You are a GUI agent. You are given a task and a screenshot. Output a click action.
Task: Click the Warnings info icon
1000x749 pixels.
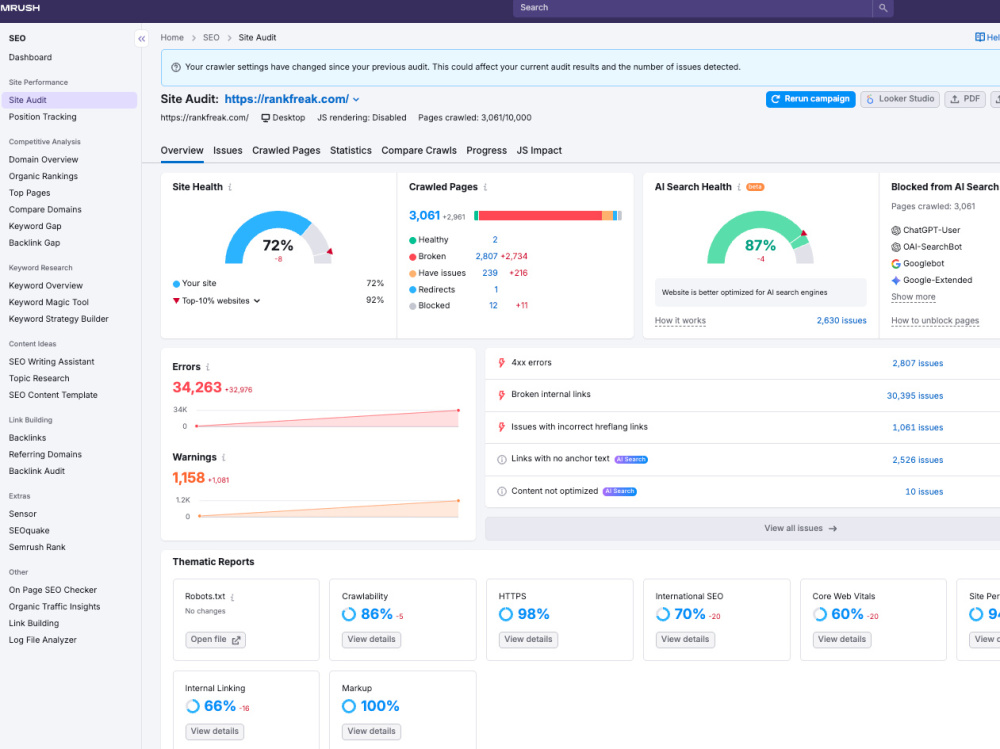pyautogui.click(x=224, y=457)
